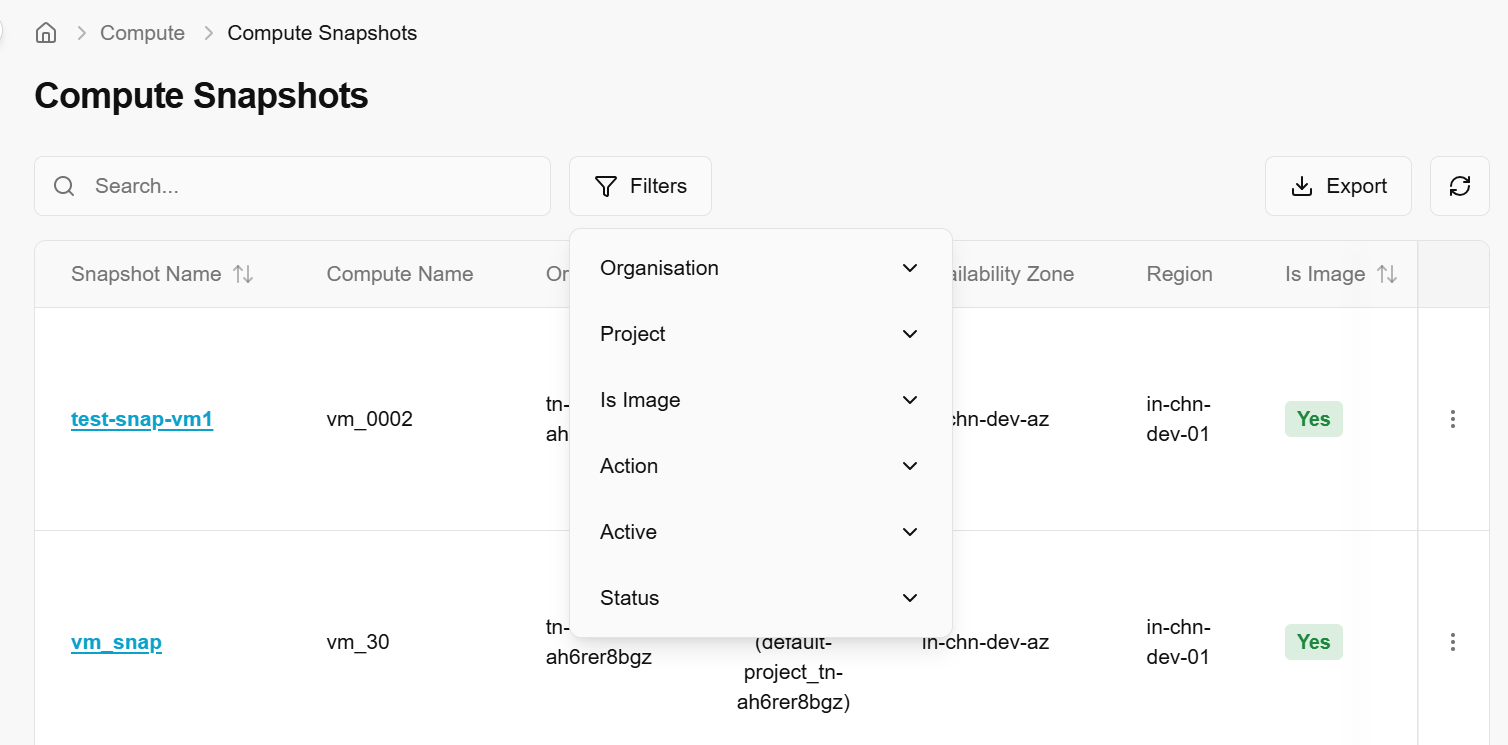Sort by Snapshot Name column arrows
This screenshot has height=745, width=1508.
tap(243, 274)
